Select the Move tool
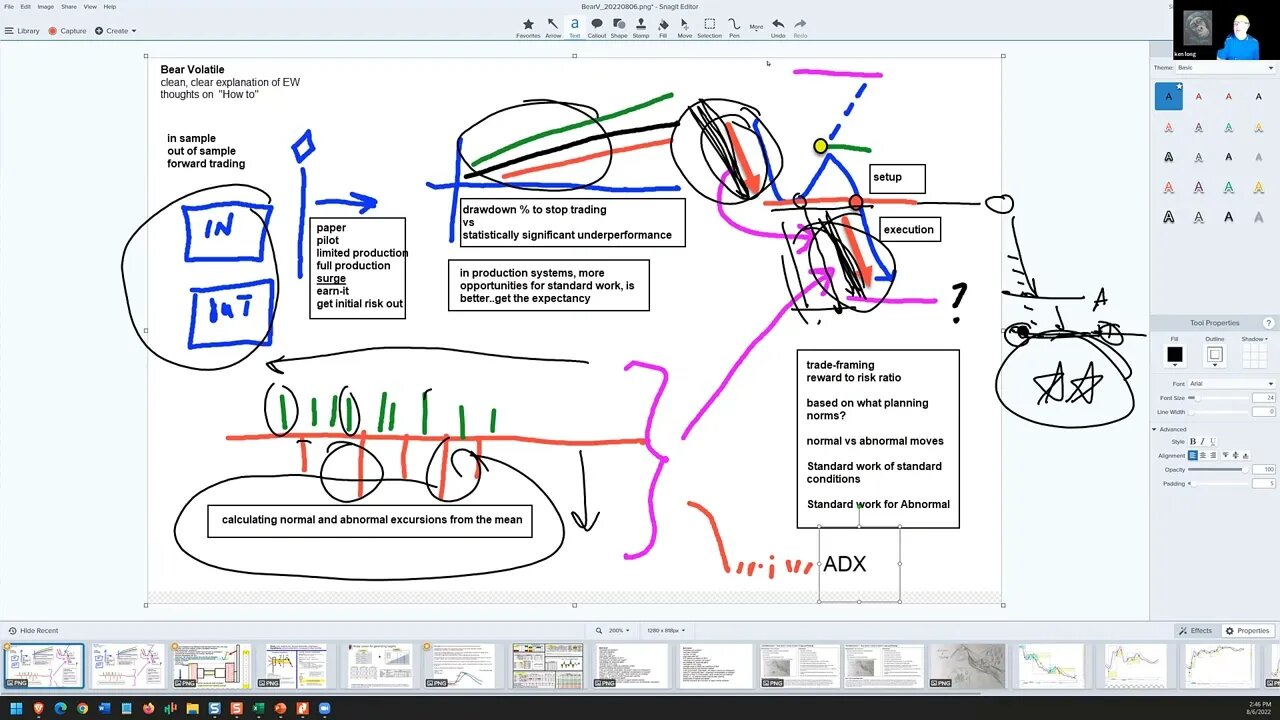 click(x=685, y=27)
